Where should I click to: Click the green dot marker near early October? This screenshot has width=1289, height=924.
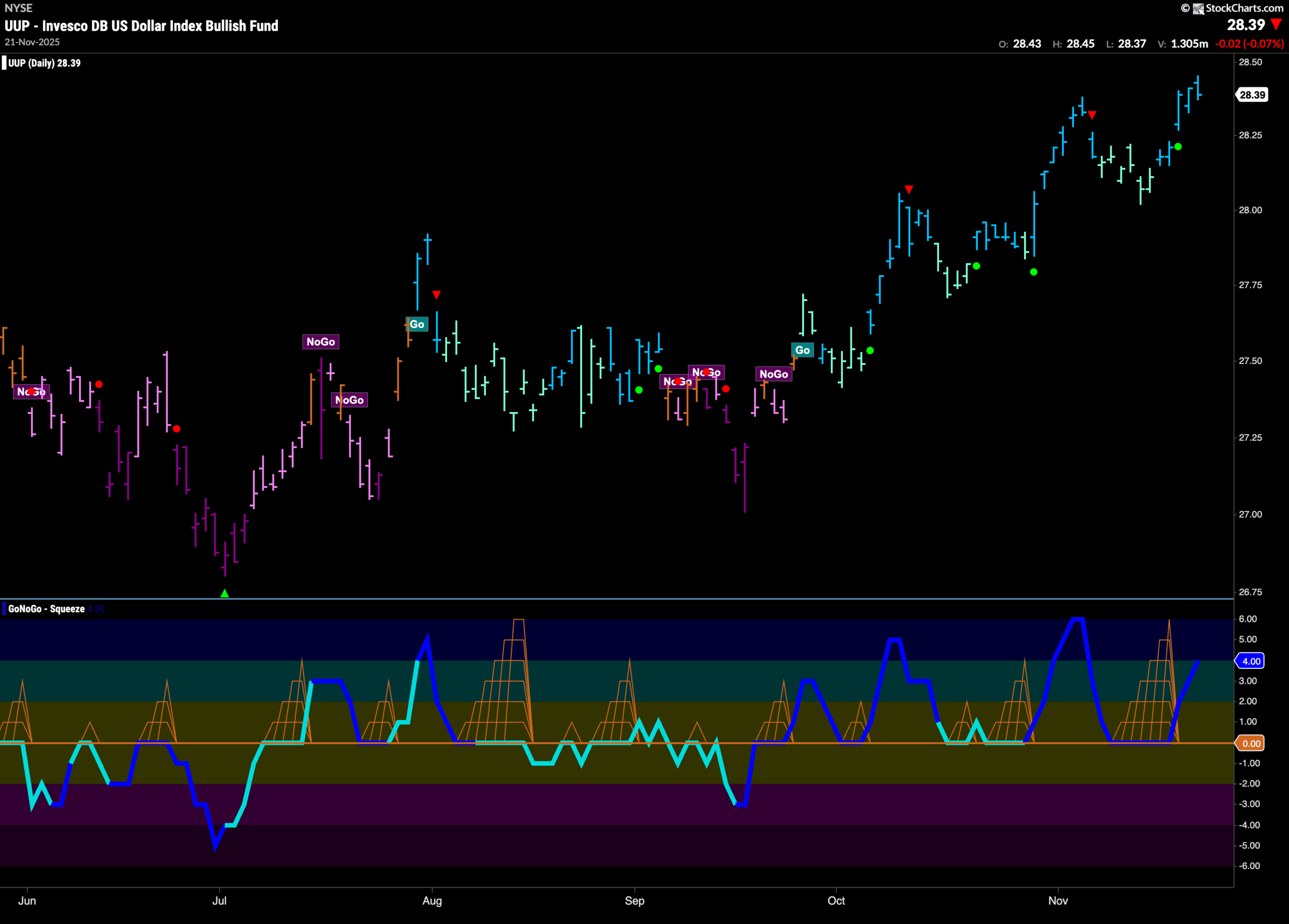click(x=870, y=350)
